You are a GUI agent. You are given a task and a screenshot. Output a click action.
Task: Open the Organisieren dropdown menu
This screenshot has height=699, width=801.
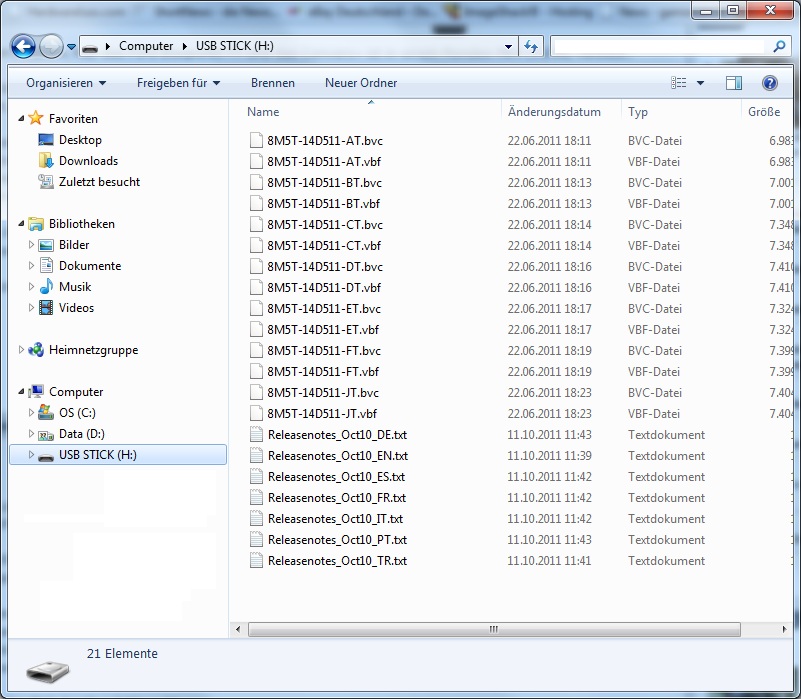pyautogui.click(x=66, y=83)
